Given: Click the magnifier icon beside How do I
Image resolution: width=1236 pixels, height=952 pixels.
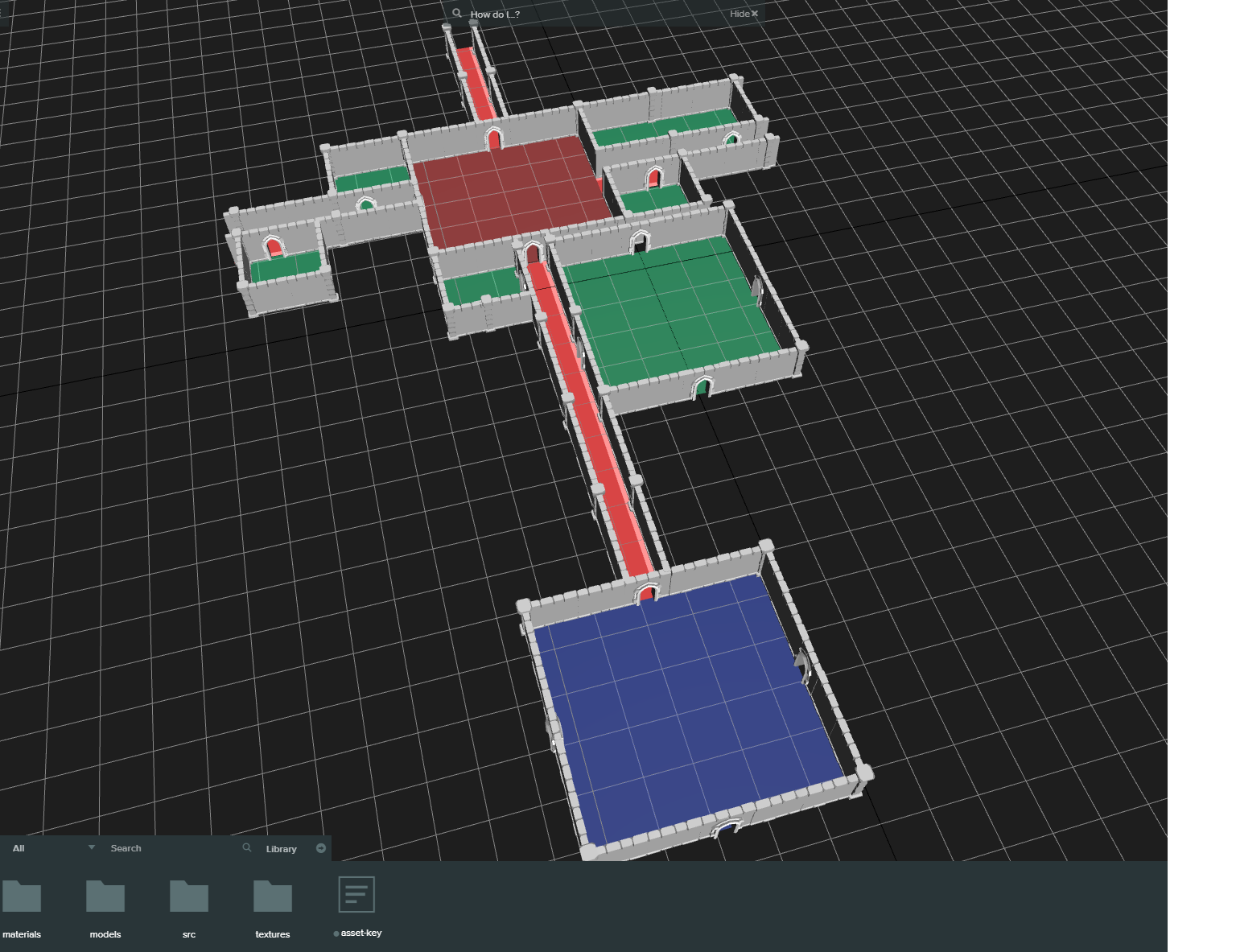Looking at the screenshot, I should pyautogui.click(x=457, y=14).
